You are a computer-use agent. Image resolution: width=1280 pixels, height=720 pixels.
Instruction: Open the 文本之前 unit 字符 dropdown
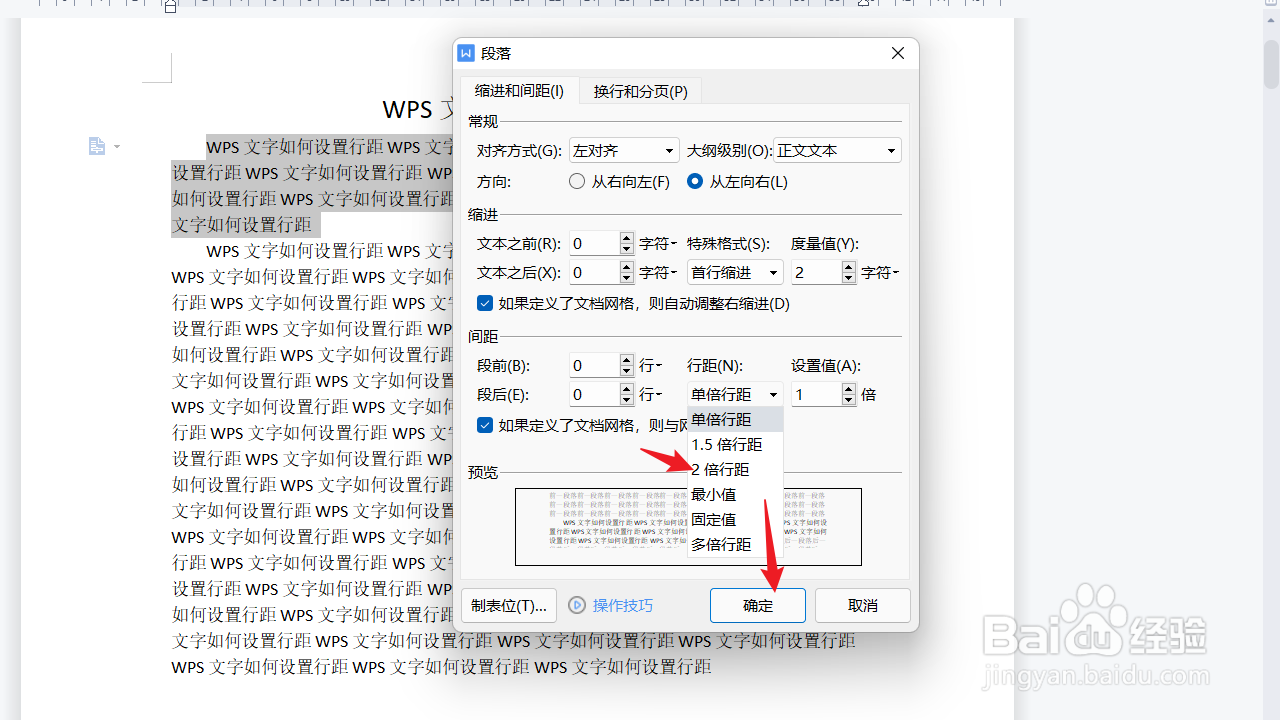[658, 243]
